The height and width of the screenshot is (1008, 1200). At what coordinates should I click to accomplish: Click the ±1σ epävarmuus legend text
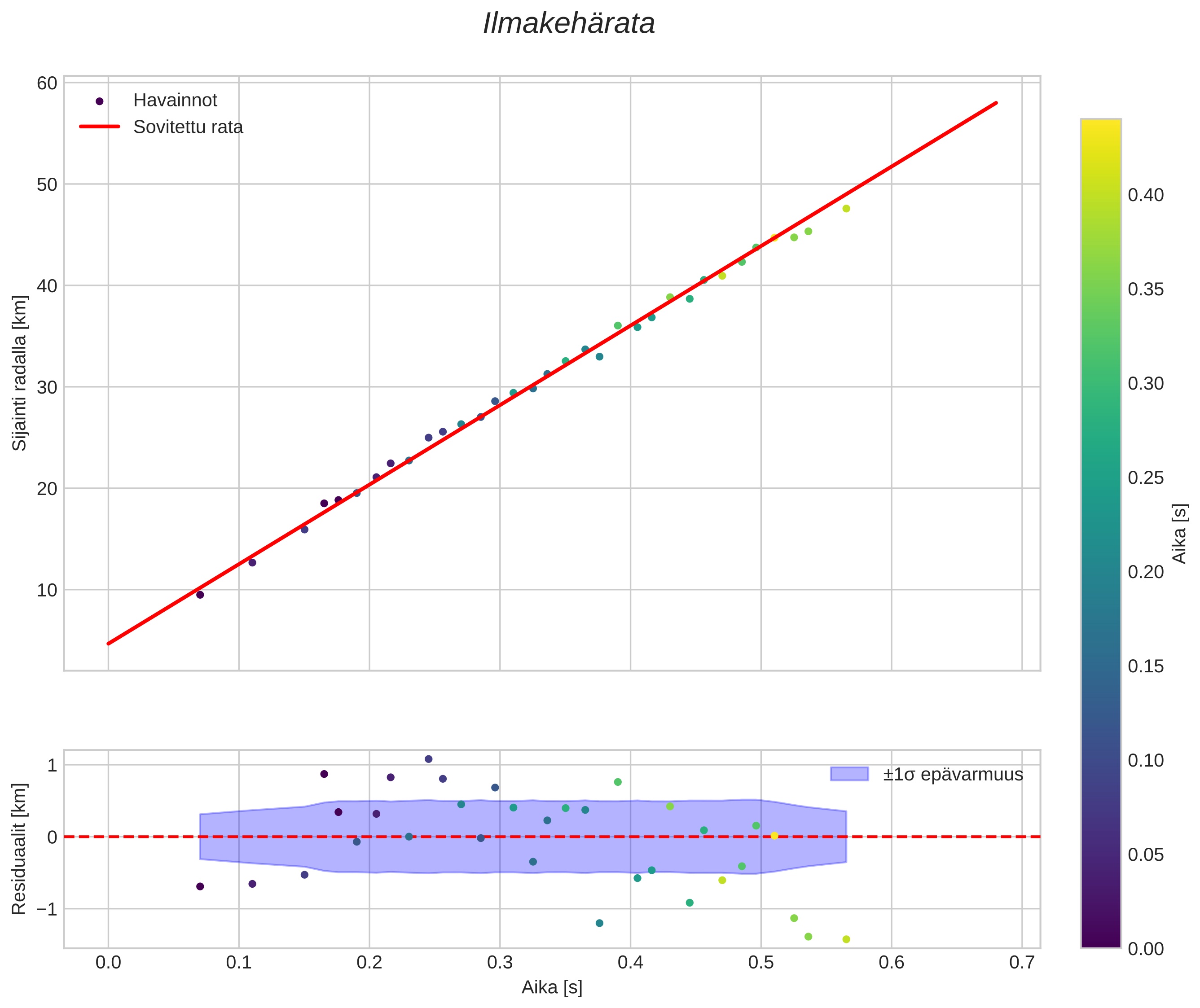[x=953, y=775]
